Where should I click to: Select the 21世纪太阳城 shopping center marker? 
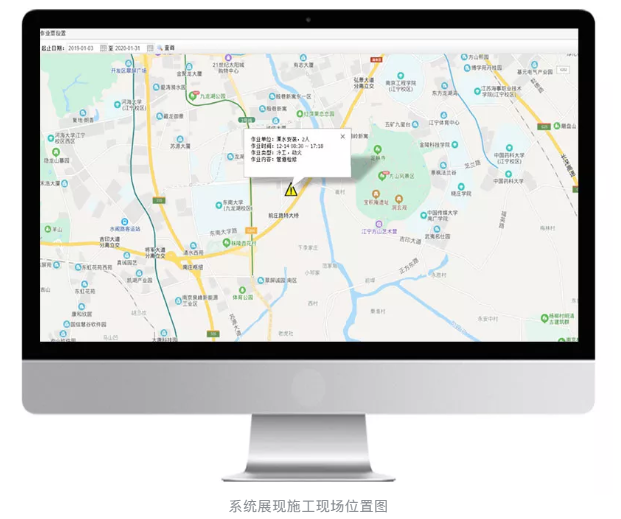tap(229, 57)
